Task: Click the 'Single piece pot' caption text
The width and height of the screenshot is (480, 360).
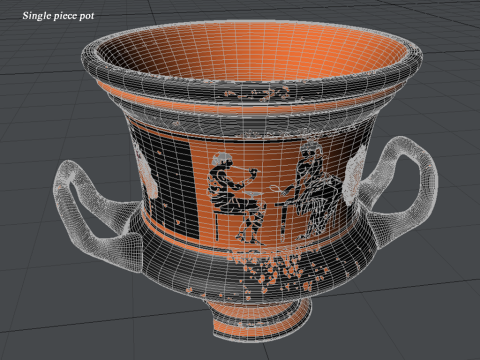Action: pos(58,16)
